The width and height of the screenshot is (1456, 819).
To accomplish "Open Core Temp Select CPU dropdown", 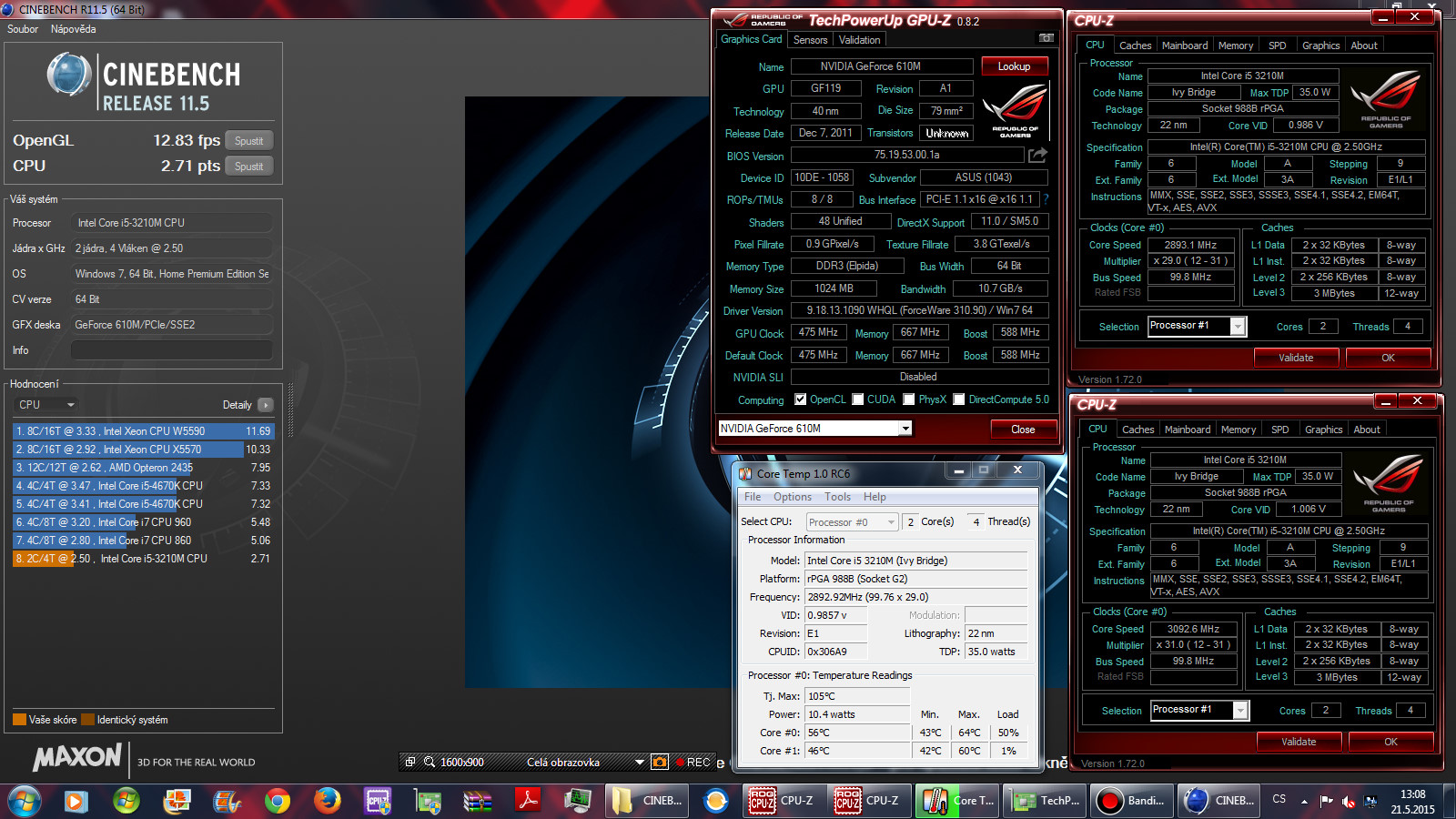I will [x=852, y=522].
